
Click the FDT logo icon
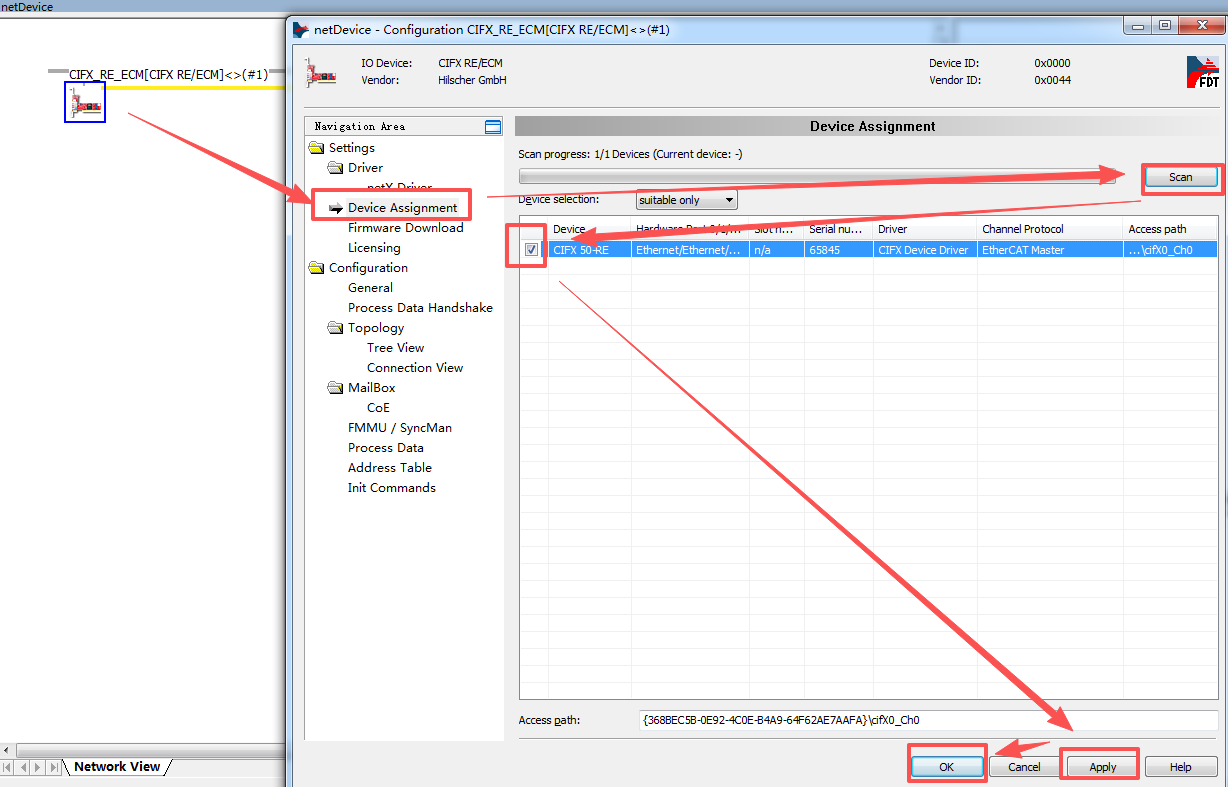coord(1203,72)
